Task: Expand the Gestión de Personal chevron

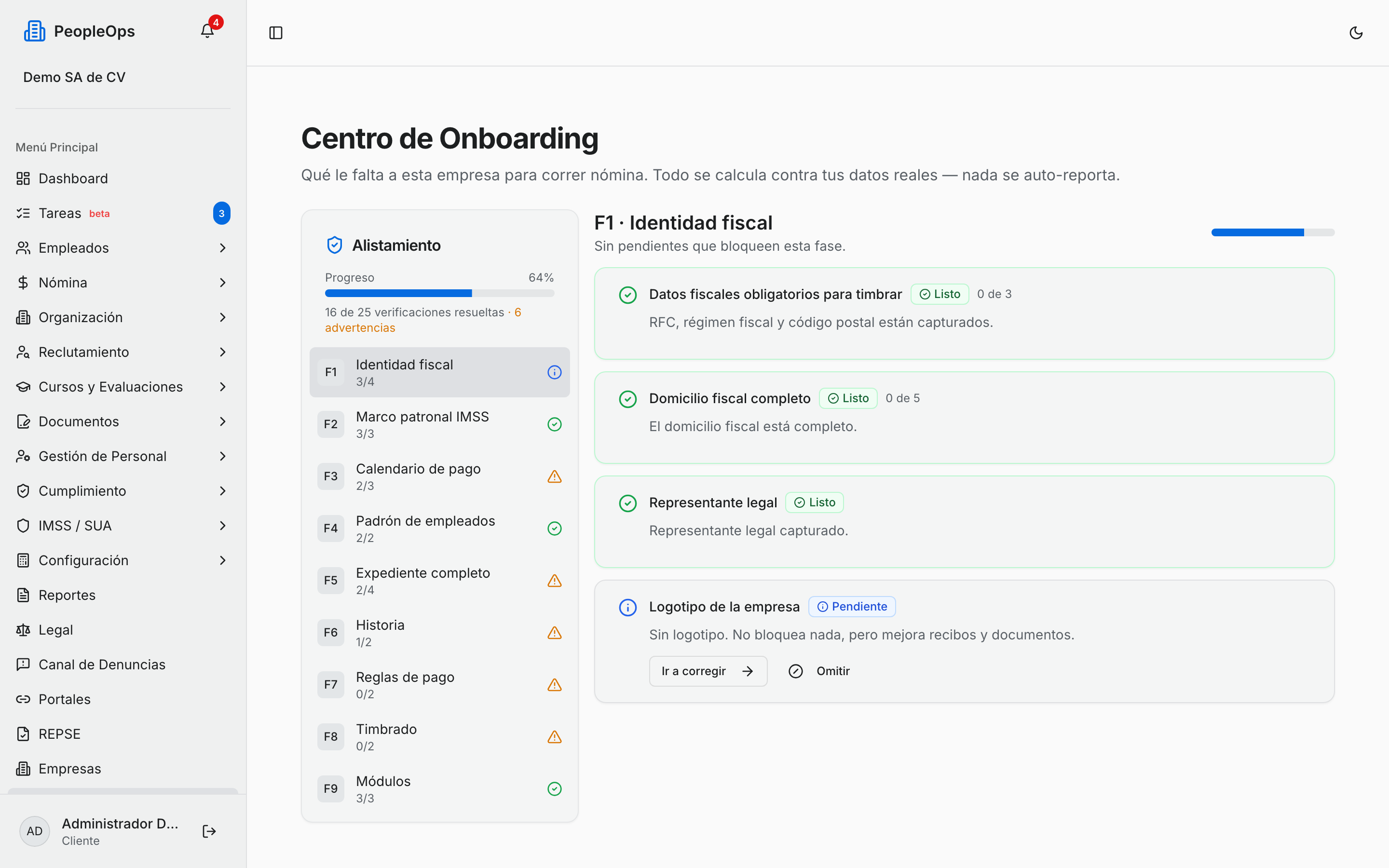Action: click(223, 456)
